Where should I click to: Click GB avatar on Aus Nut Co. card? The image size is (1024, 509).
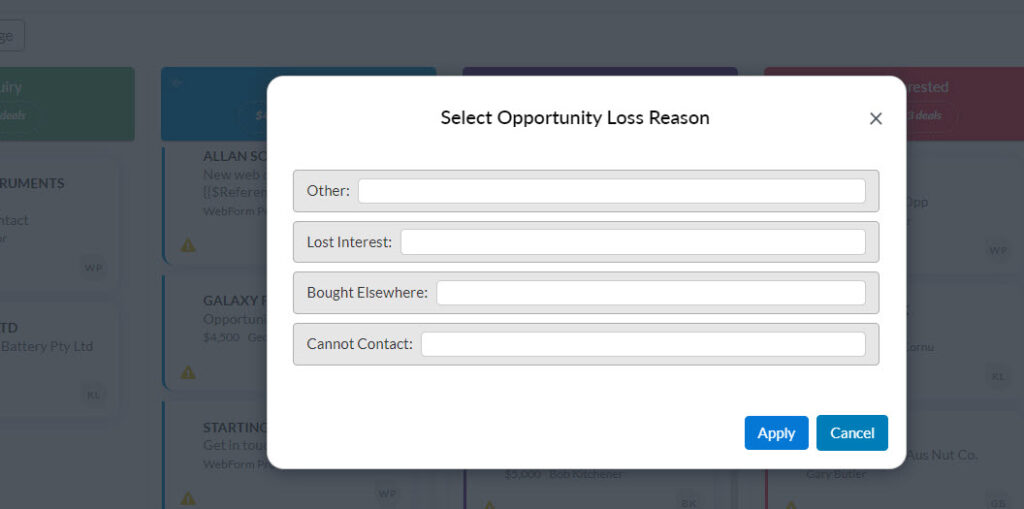997,500
